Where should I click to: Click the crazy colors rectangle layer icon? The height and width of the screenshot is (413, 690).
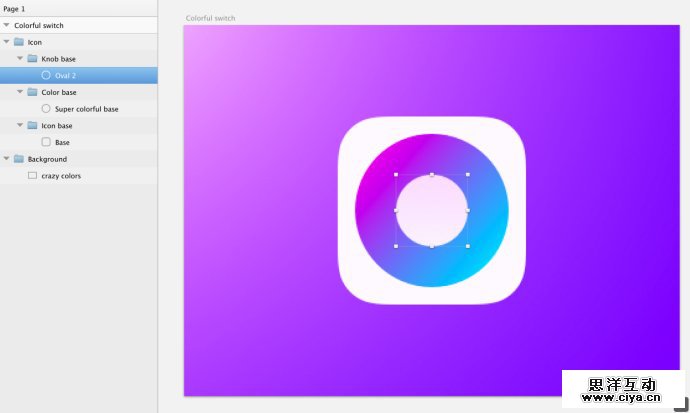click(x=32, y=175)
